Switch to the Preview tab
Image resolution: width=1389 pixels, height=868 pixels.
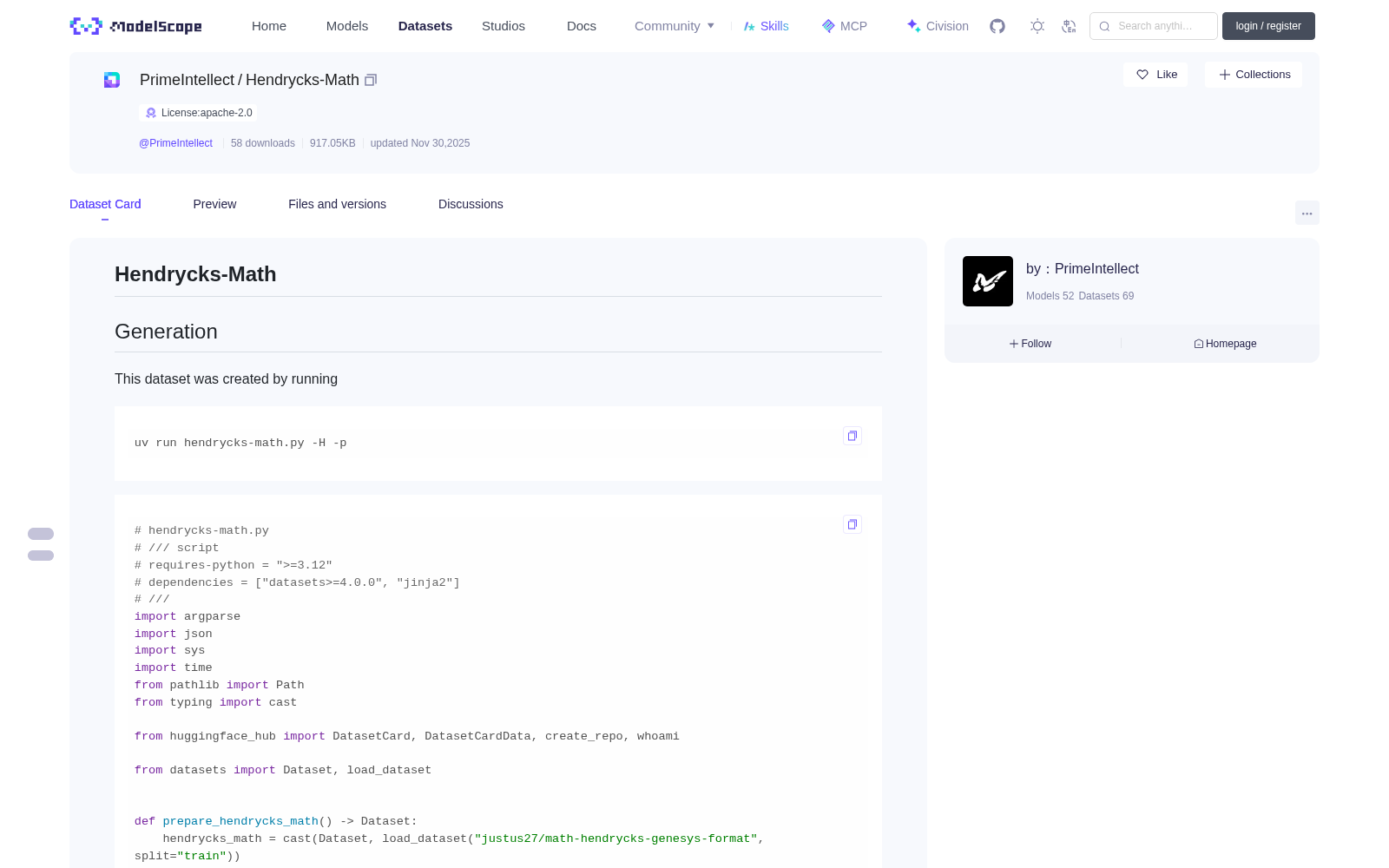click(x=214, y=204)
